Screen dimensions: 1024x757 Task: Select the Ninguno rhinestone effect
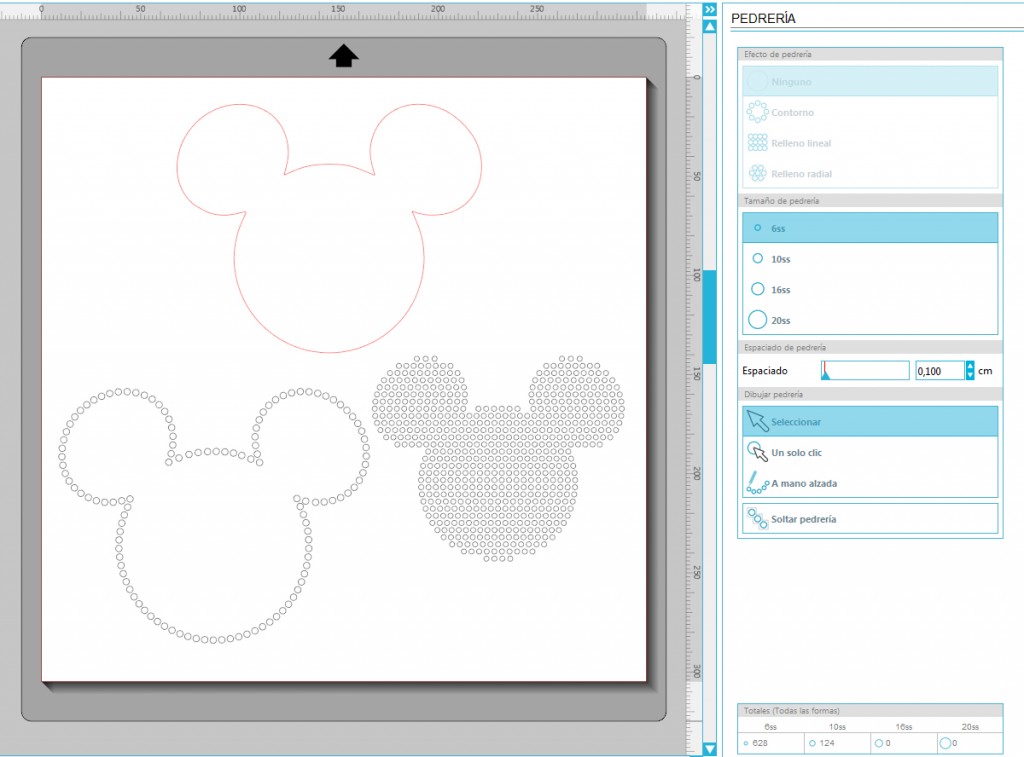[x=870, y=82]
